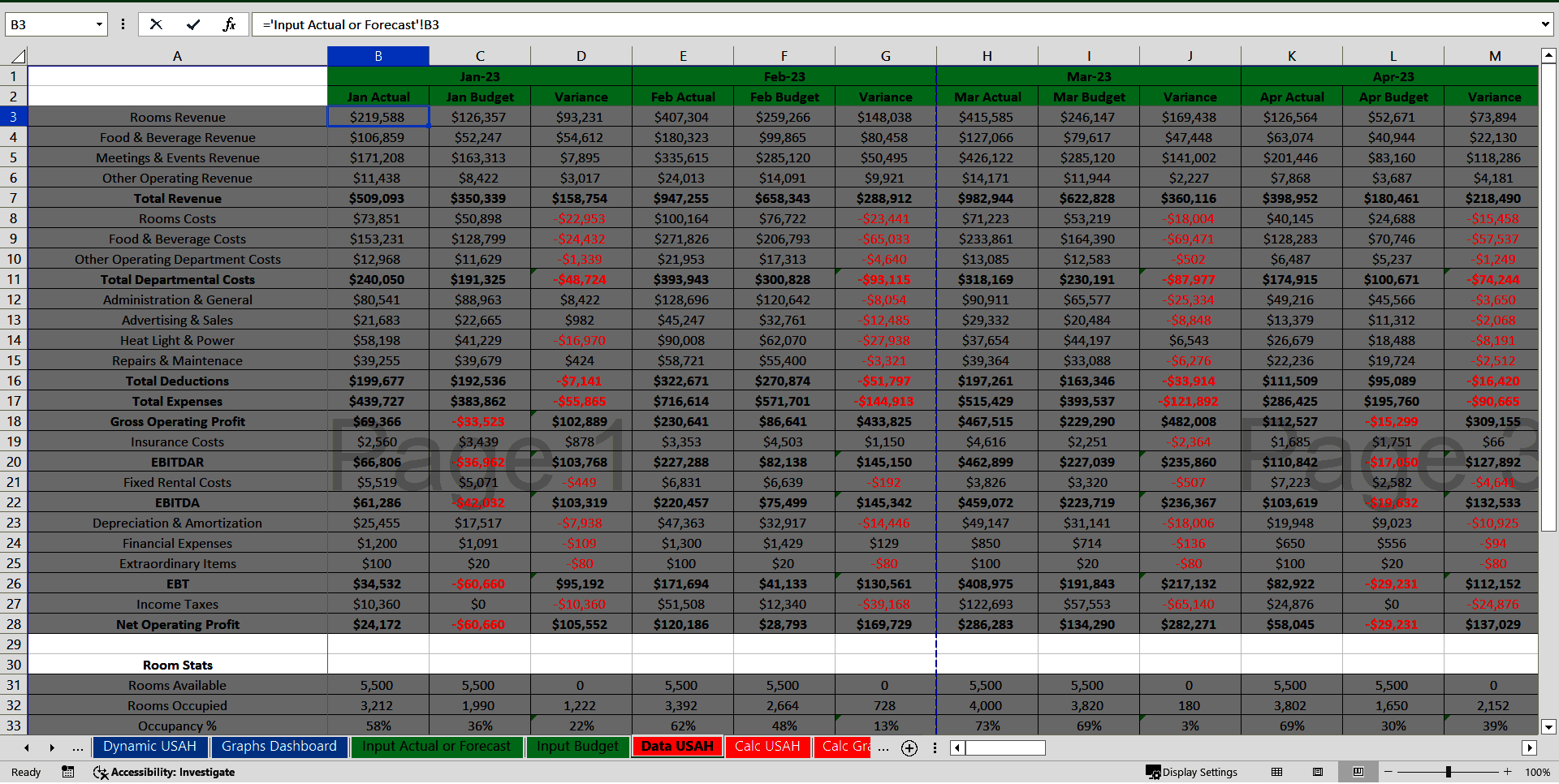
Task: Click the horizontal scrollbar thumb
Action: [1005, 747]
